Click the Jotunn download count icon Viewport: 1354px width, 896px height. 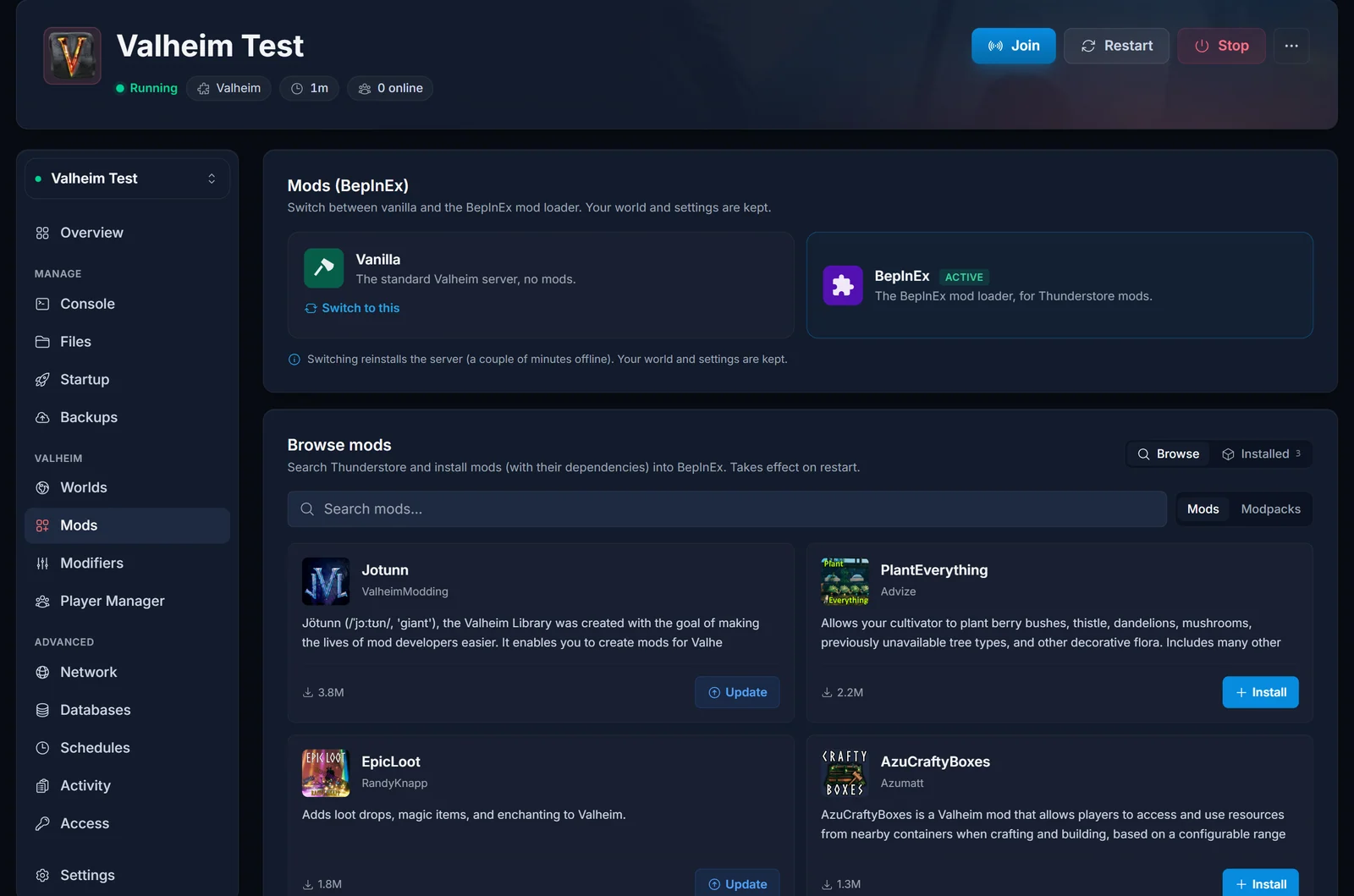click(308, 692)
